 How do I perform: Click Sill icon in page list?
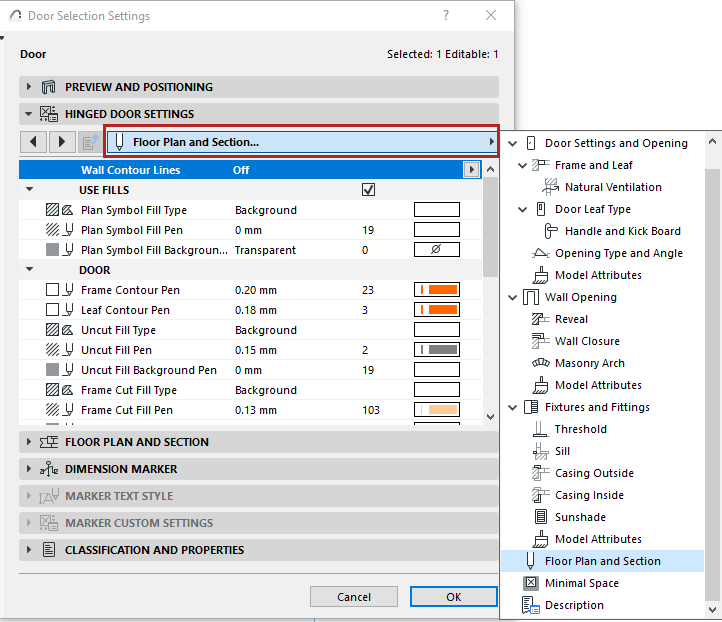click(541, 451)
